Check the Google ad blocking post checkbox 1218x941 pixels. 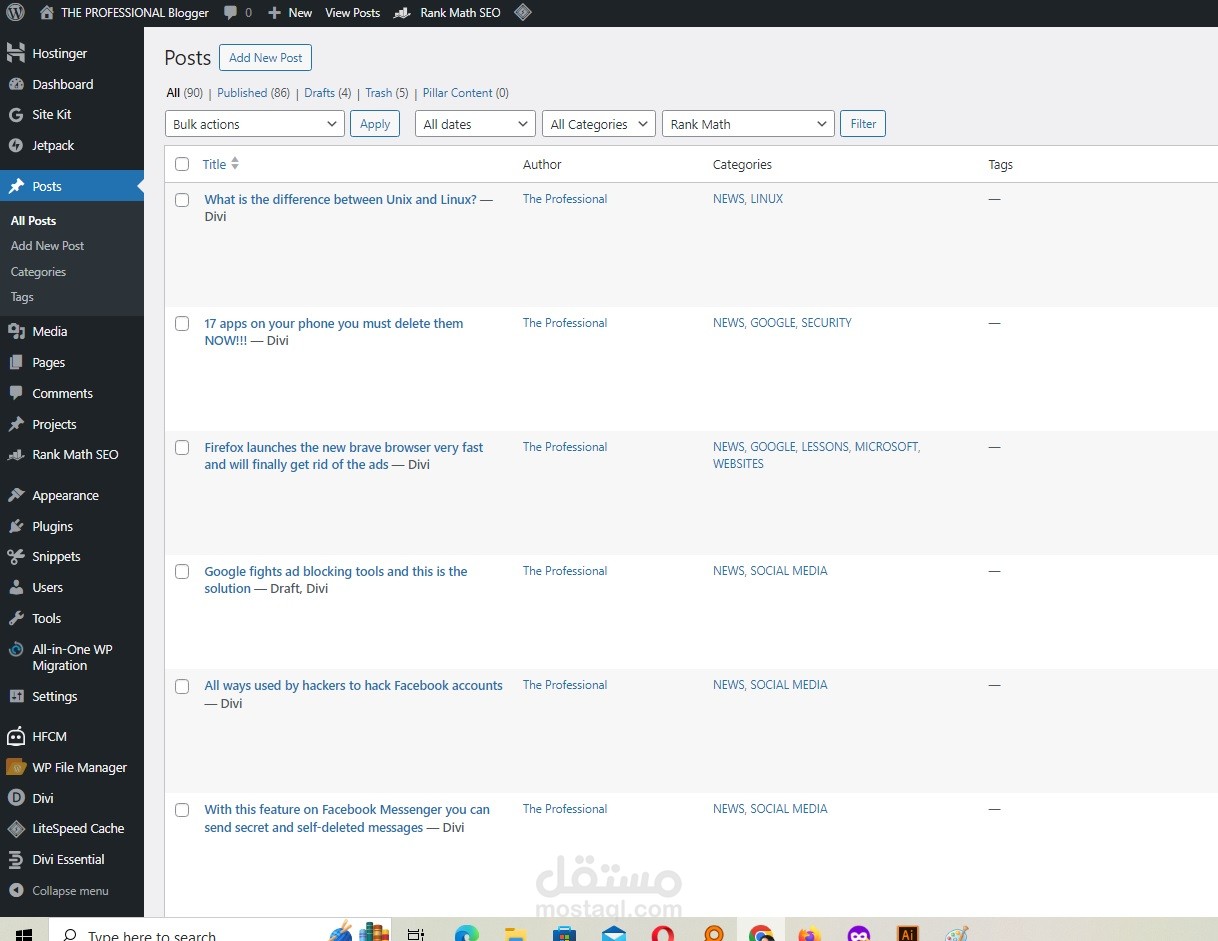click(x=182, y=572)
